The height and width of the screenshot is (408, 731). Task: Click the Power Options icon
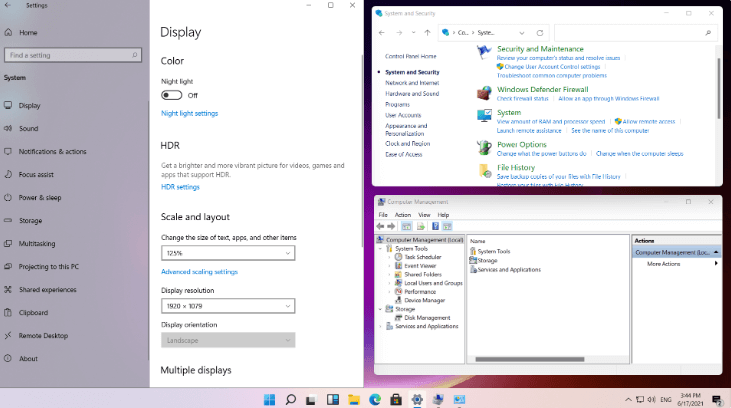coord(484,148)
